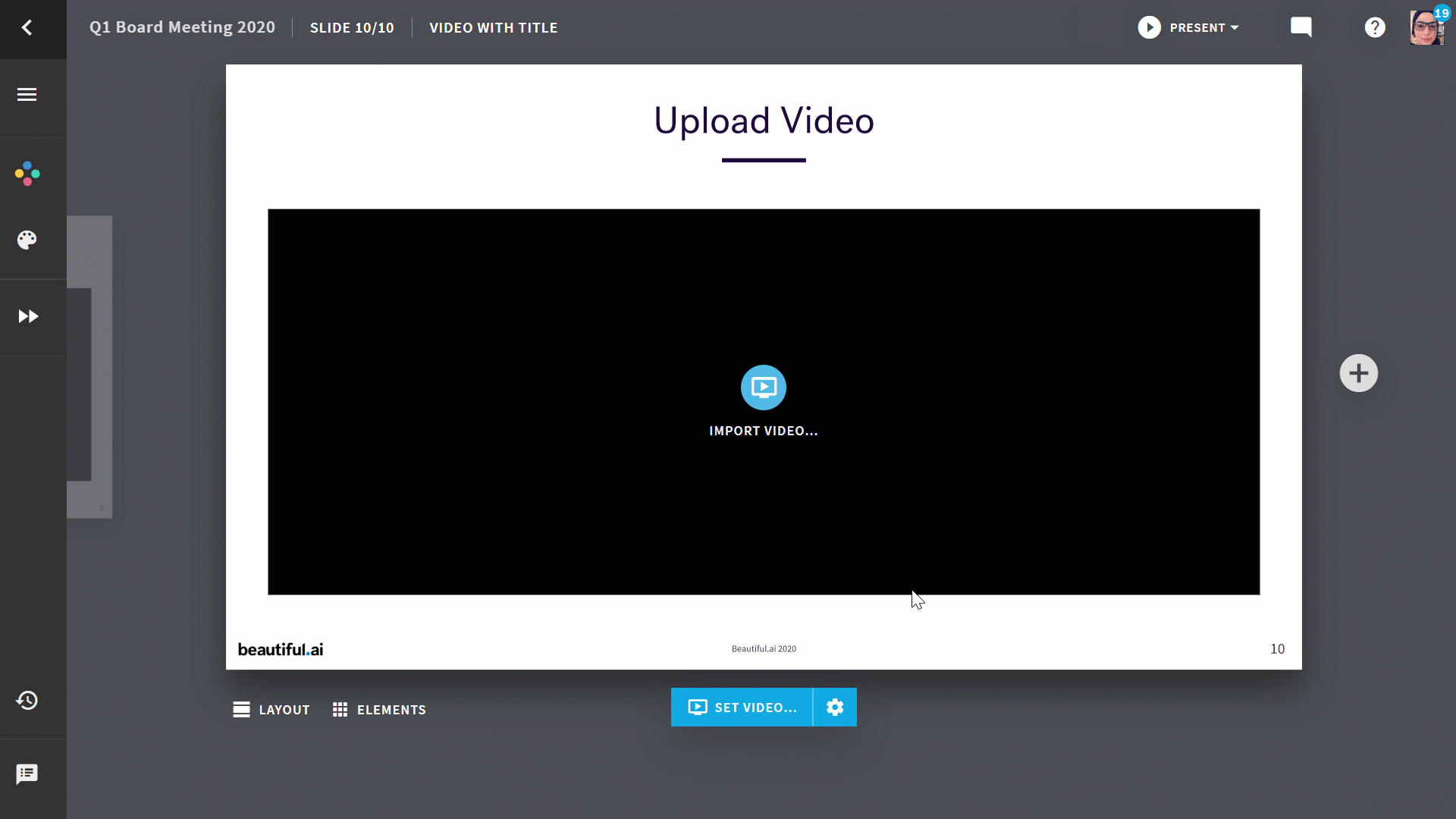
Task: Add a new slide with the plus button
Action: click(x=1358, y=373)
